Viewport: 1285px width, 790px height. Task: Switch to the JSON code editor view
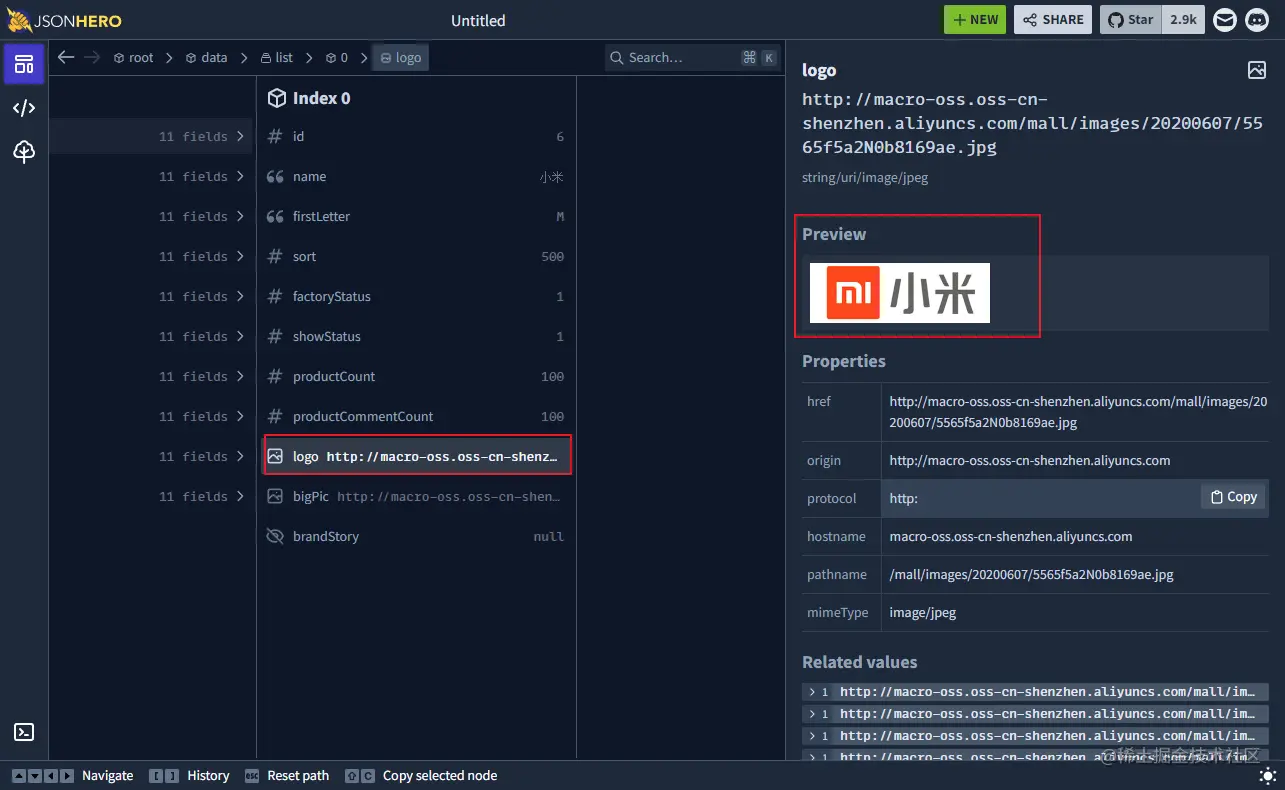click(24, 108)
